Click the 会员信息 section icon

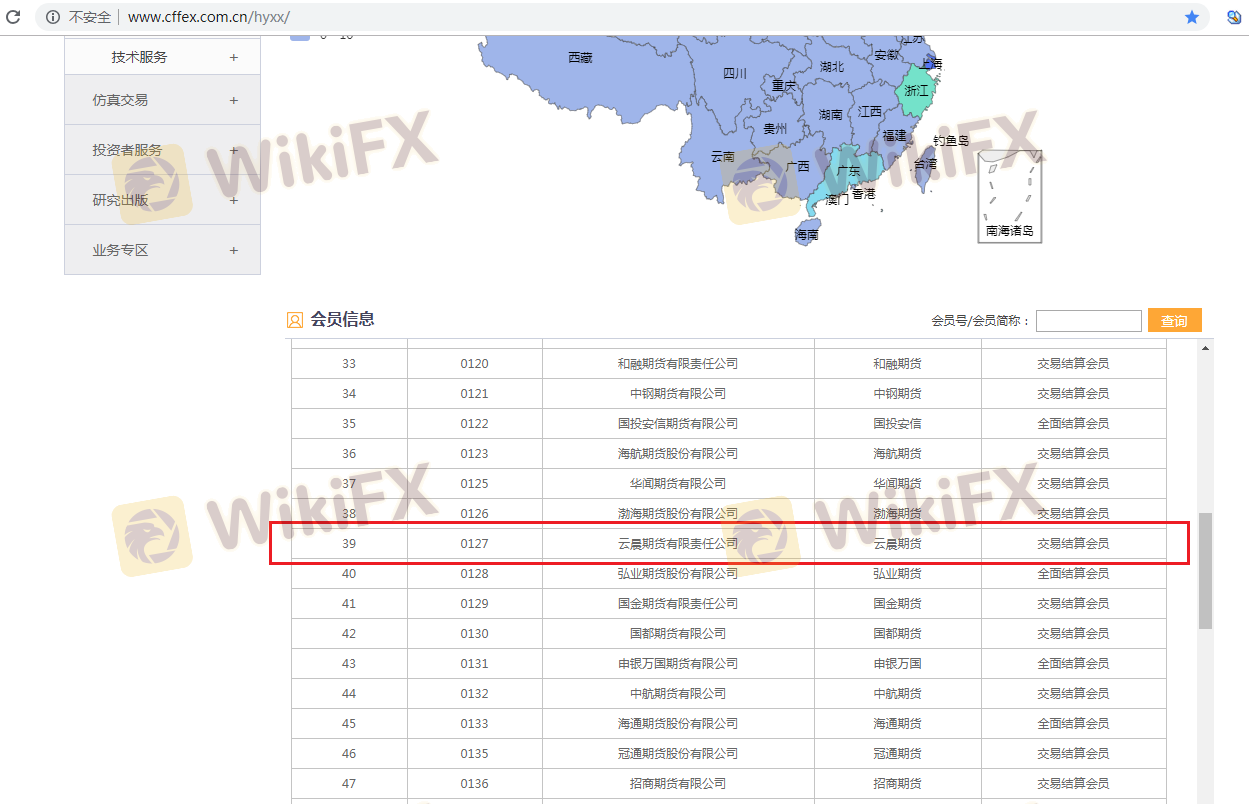point(295,320)
